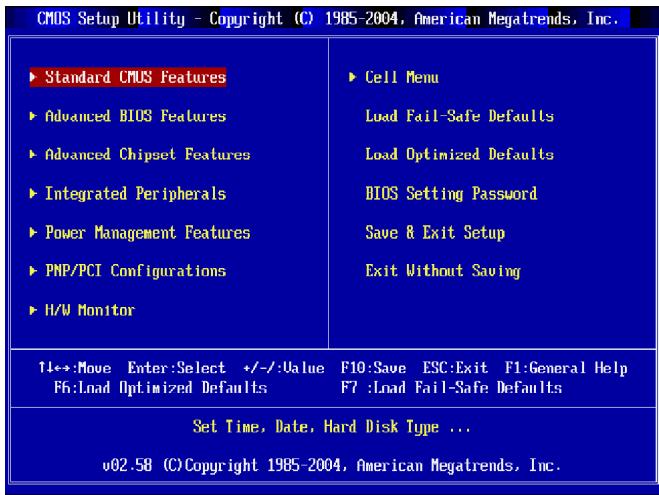This screenshot has width=659, height=495.
Task: Open Advanced BIOS Features menu
Action: pos(135,116)
